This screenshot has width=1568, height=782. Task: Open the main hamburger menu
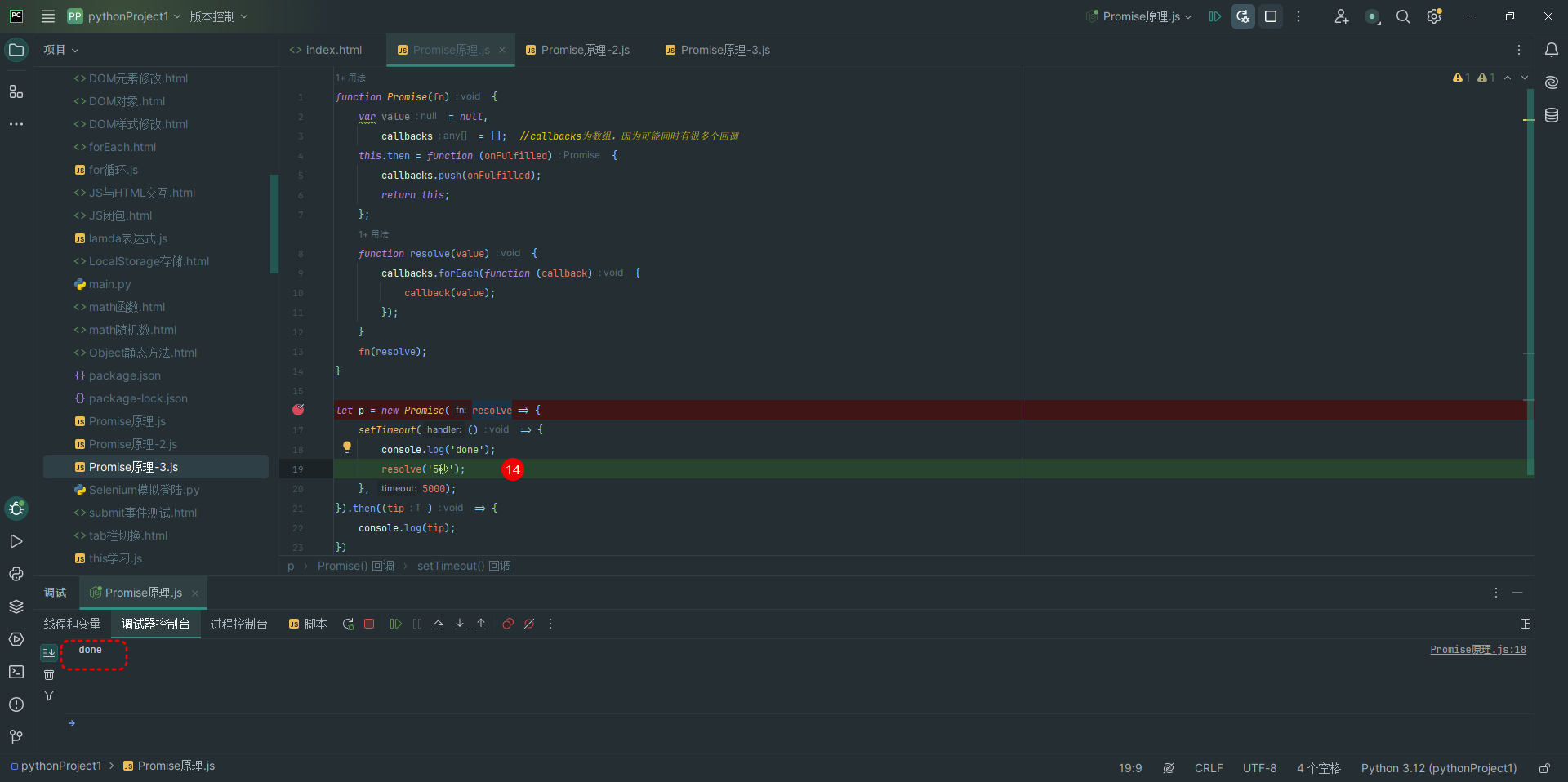pyautogui.click(x=48, y=16)
